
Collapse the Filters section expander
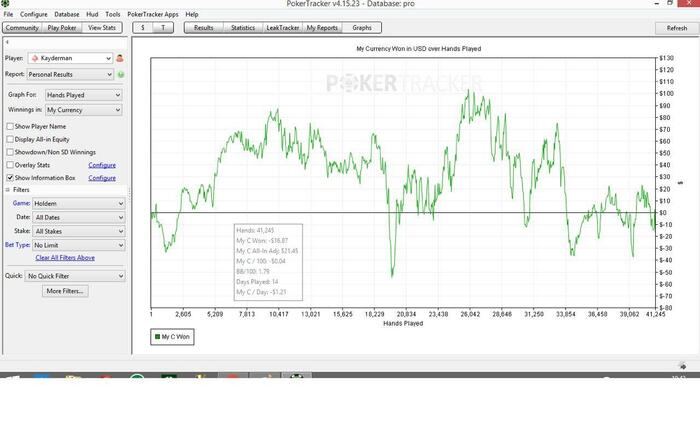click(7, 190)
